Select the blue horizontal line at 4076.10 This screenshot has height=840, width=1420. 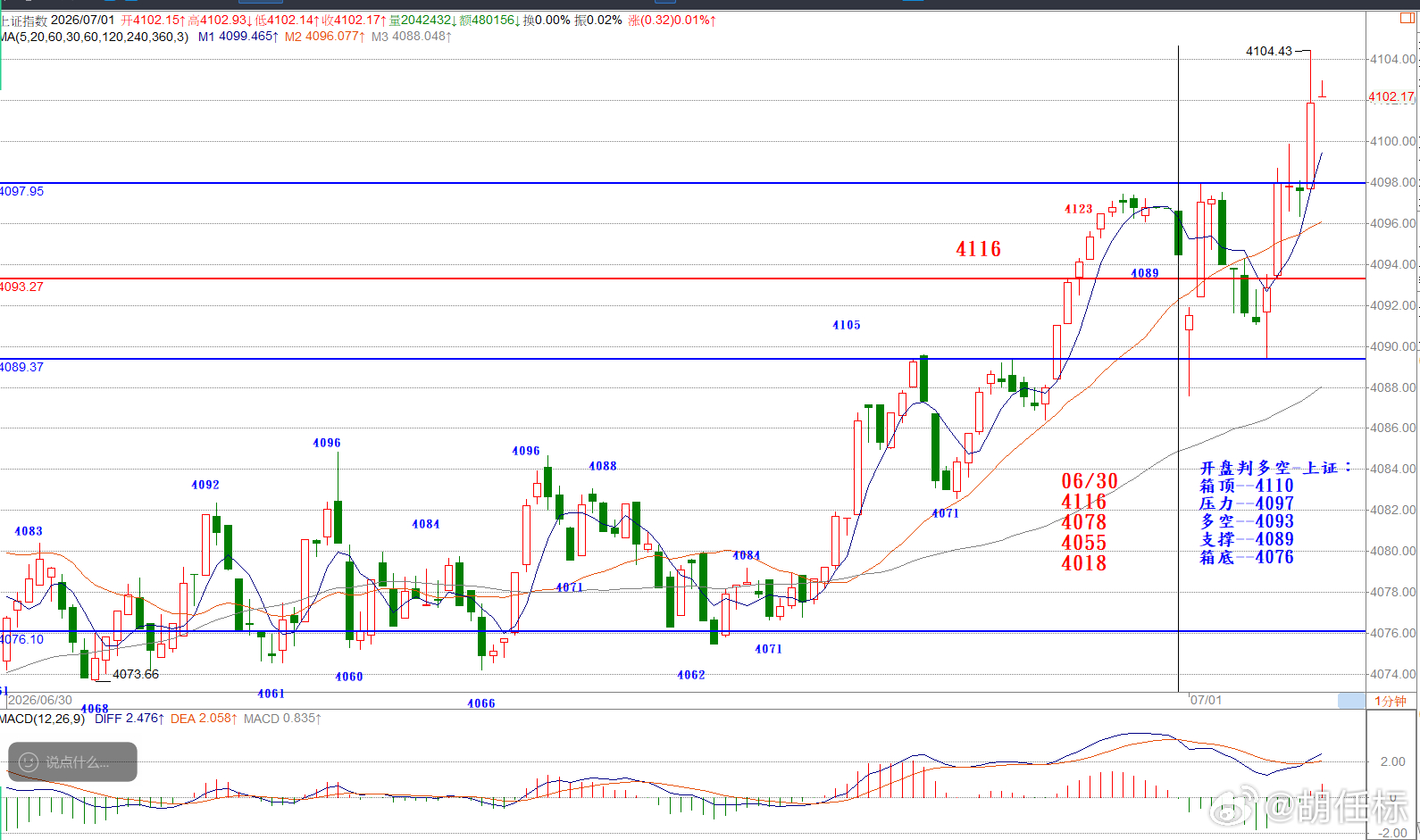point(682,631)
